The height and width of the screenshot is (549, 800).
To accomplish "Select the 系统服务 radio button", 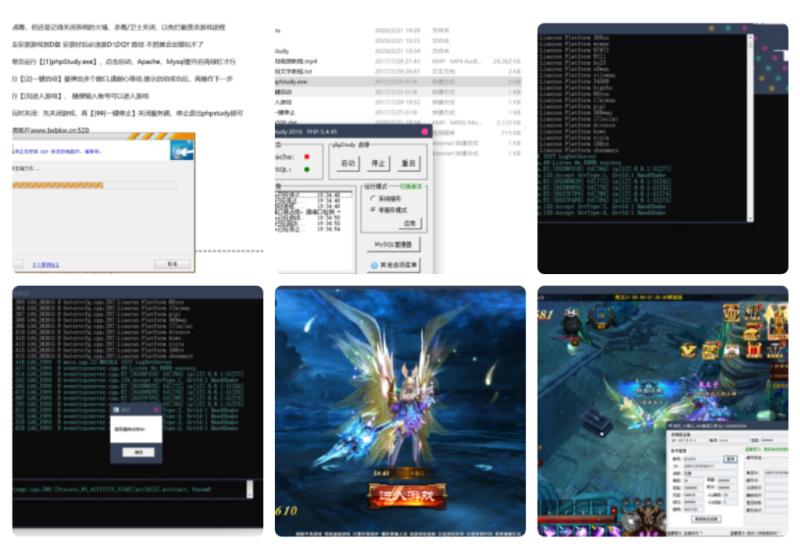I will (373, 199).
